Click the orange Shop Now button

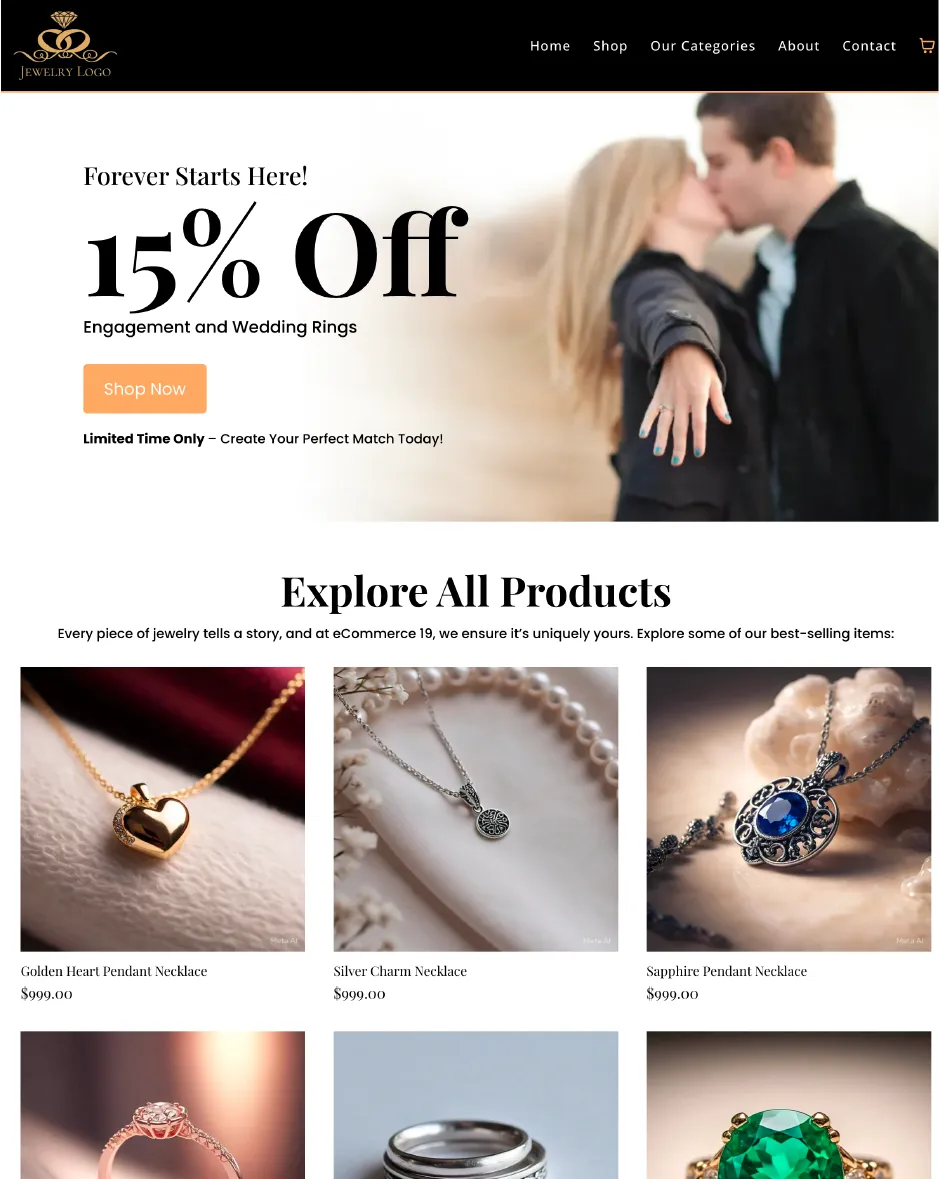pos(144,389)
